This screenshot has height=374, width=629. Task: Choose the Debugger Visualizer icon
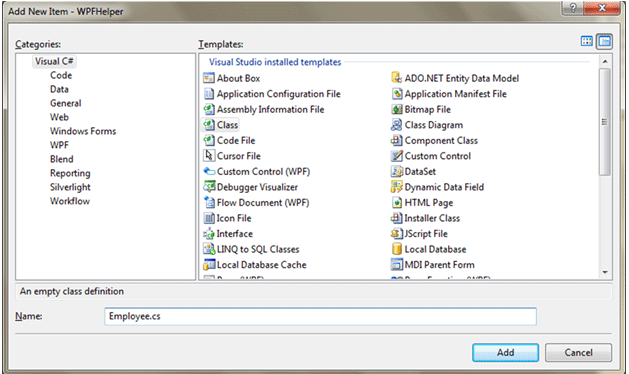click(x=209, y=187)
